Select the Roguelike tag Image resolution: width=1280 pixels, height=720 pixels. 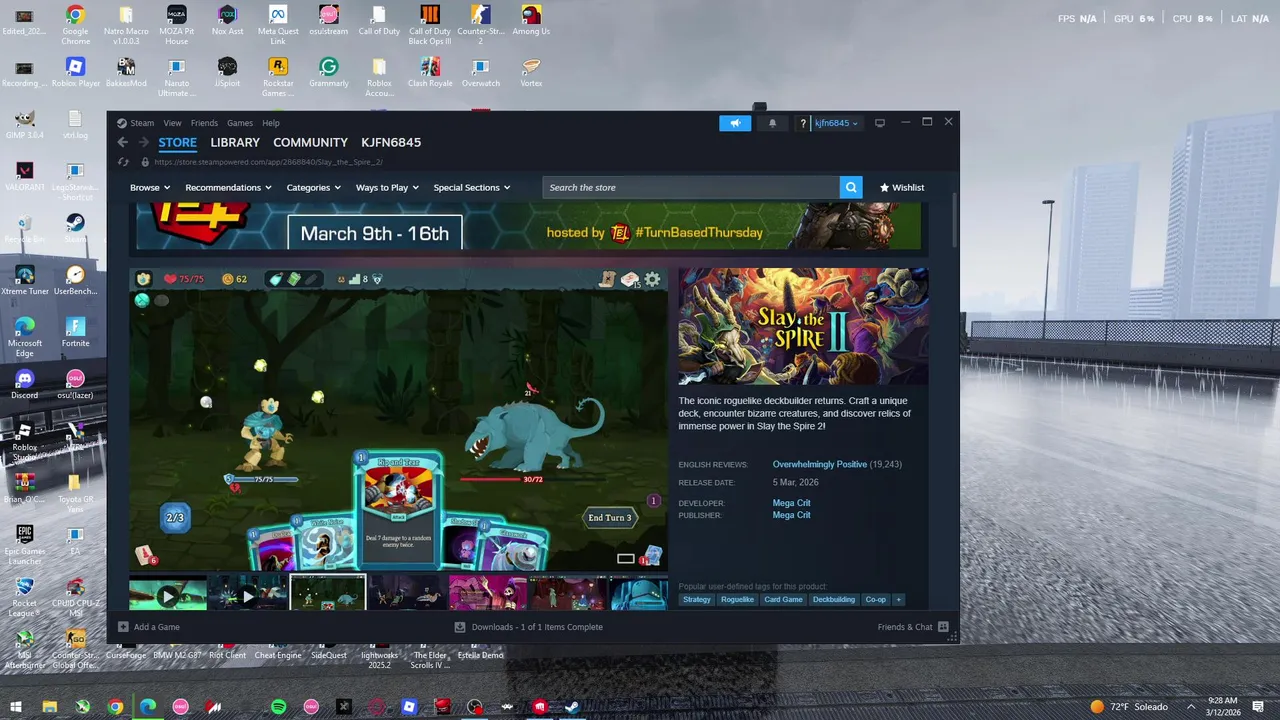[737, 599]
